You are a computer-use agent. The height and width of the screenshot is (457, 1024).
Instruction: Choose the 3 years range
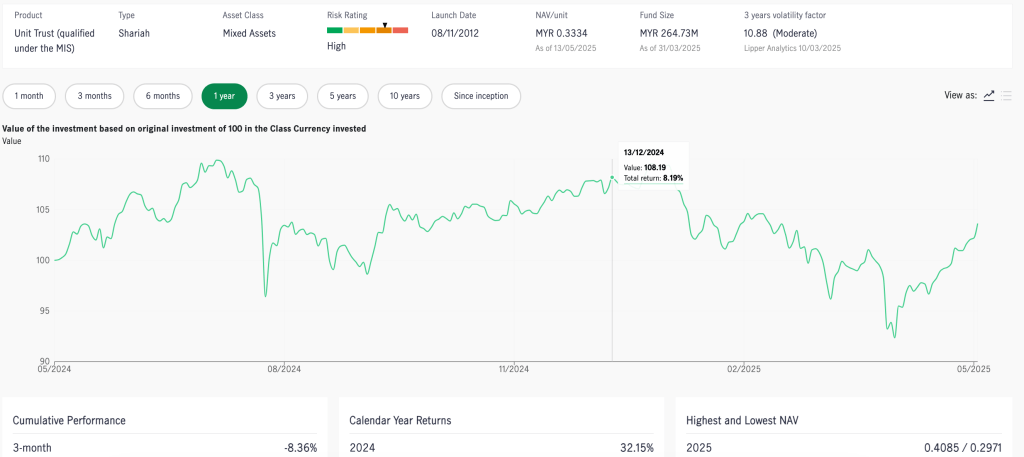(282, 96)
